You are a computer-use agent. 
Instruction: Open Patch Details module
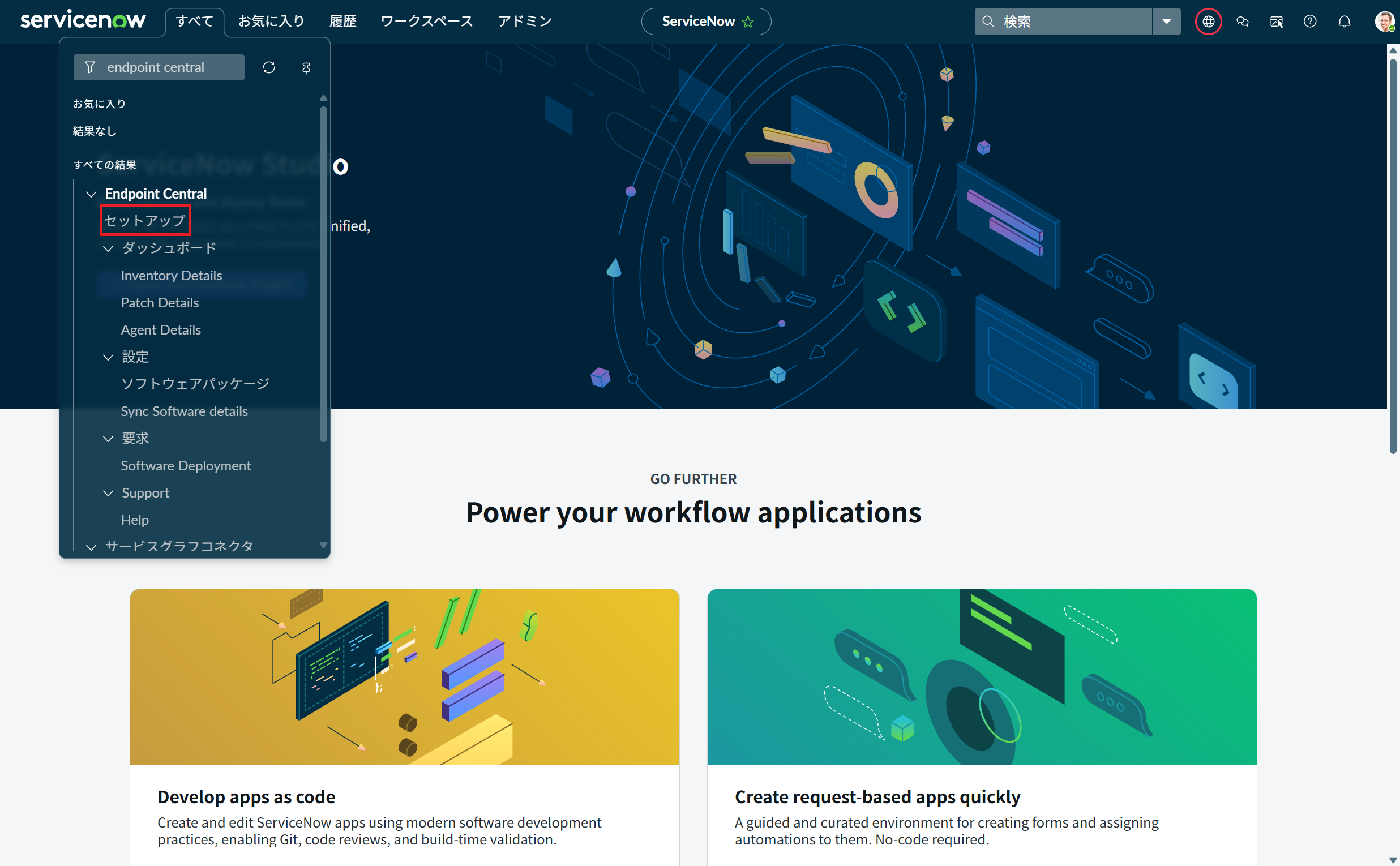tap(160, 302)
